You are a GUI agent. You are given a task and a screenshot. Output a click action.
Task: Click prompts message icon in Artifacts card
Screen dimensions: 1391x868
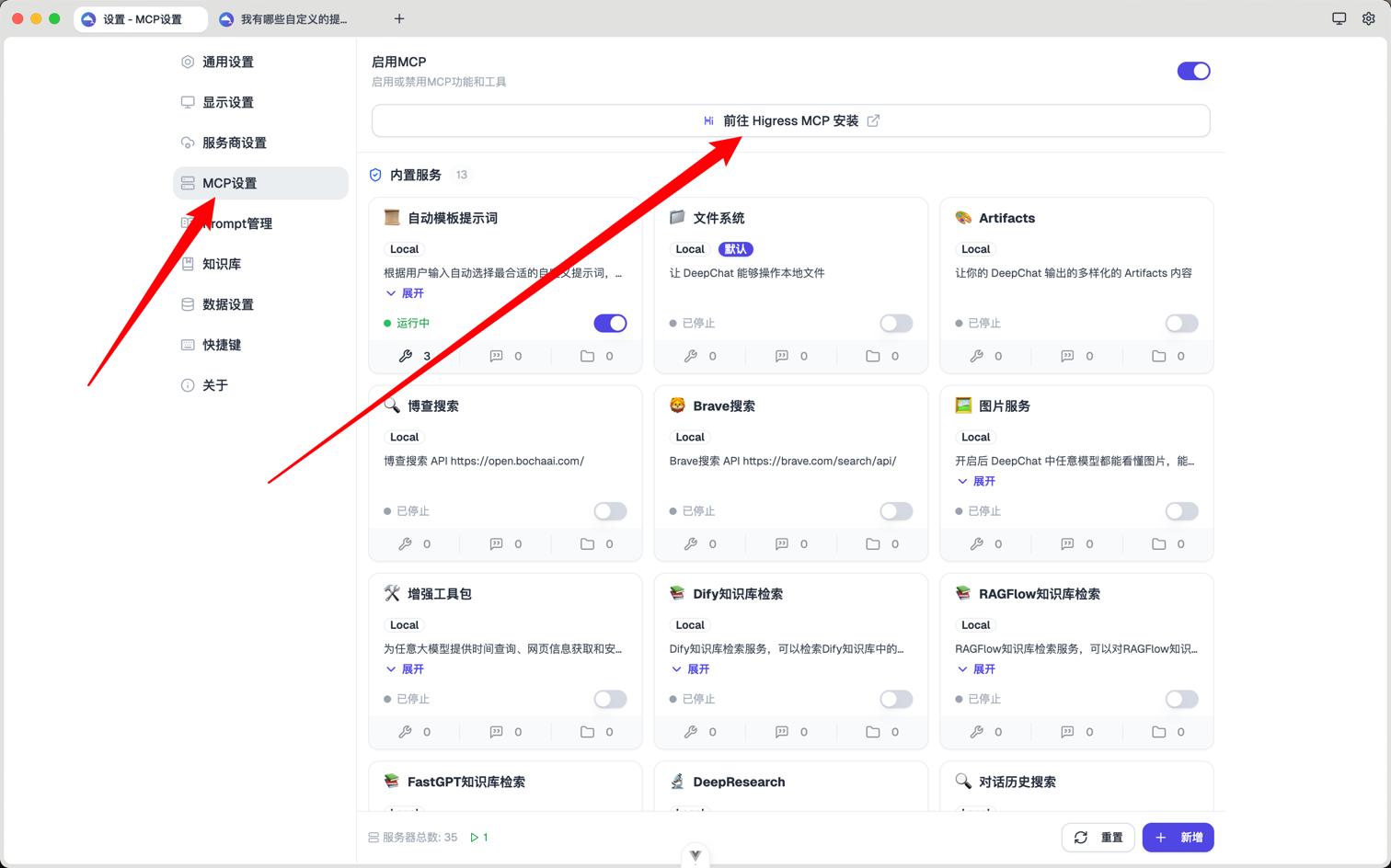click(1067, 356)
